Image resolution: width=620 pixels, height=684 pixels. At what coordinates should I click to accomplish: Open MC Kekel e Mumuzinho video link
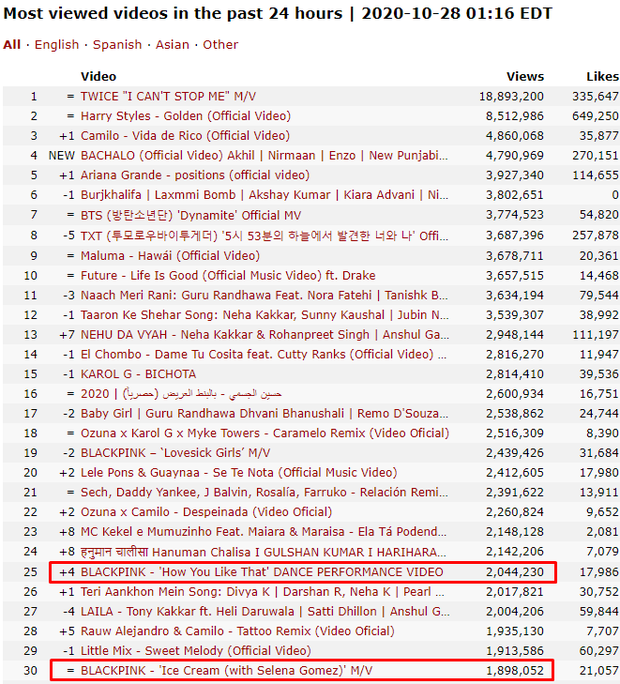264,531
